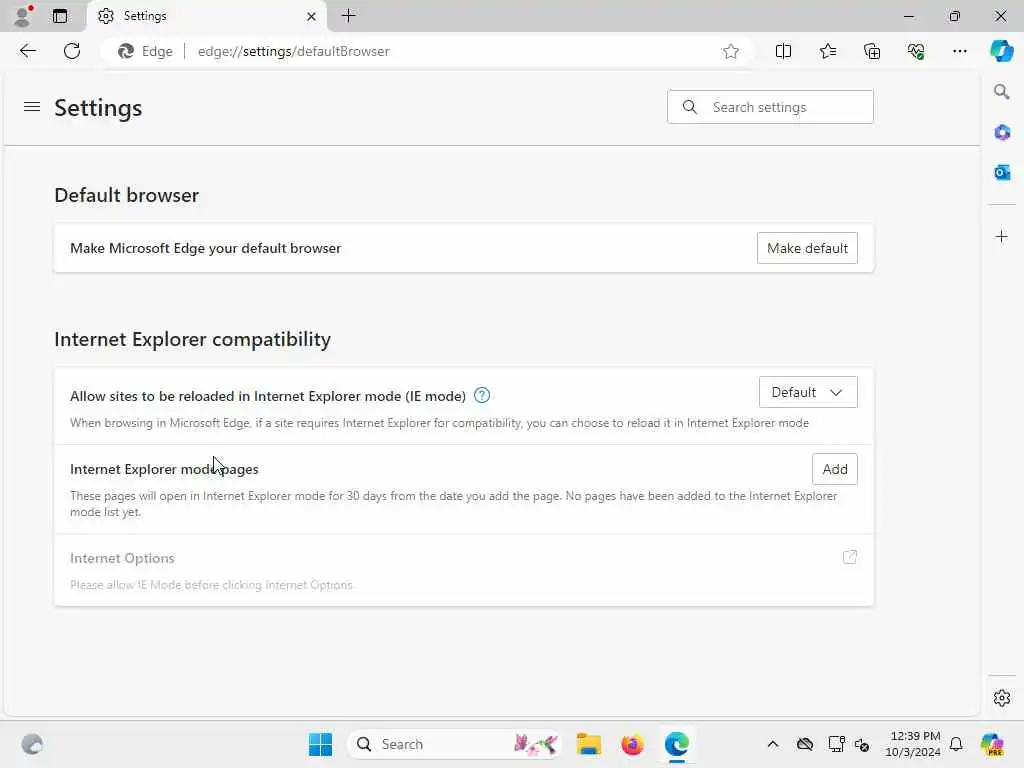Click Default browser heading
The height and width of the screenshot is (768, 1024).
point(127,195)
